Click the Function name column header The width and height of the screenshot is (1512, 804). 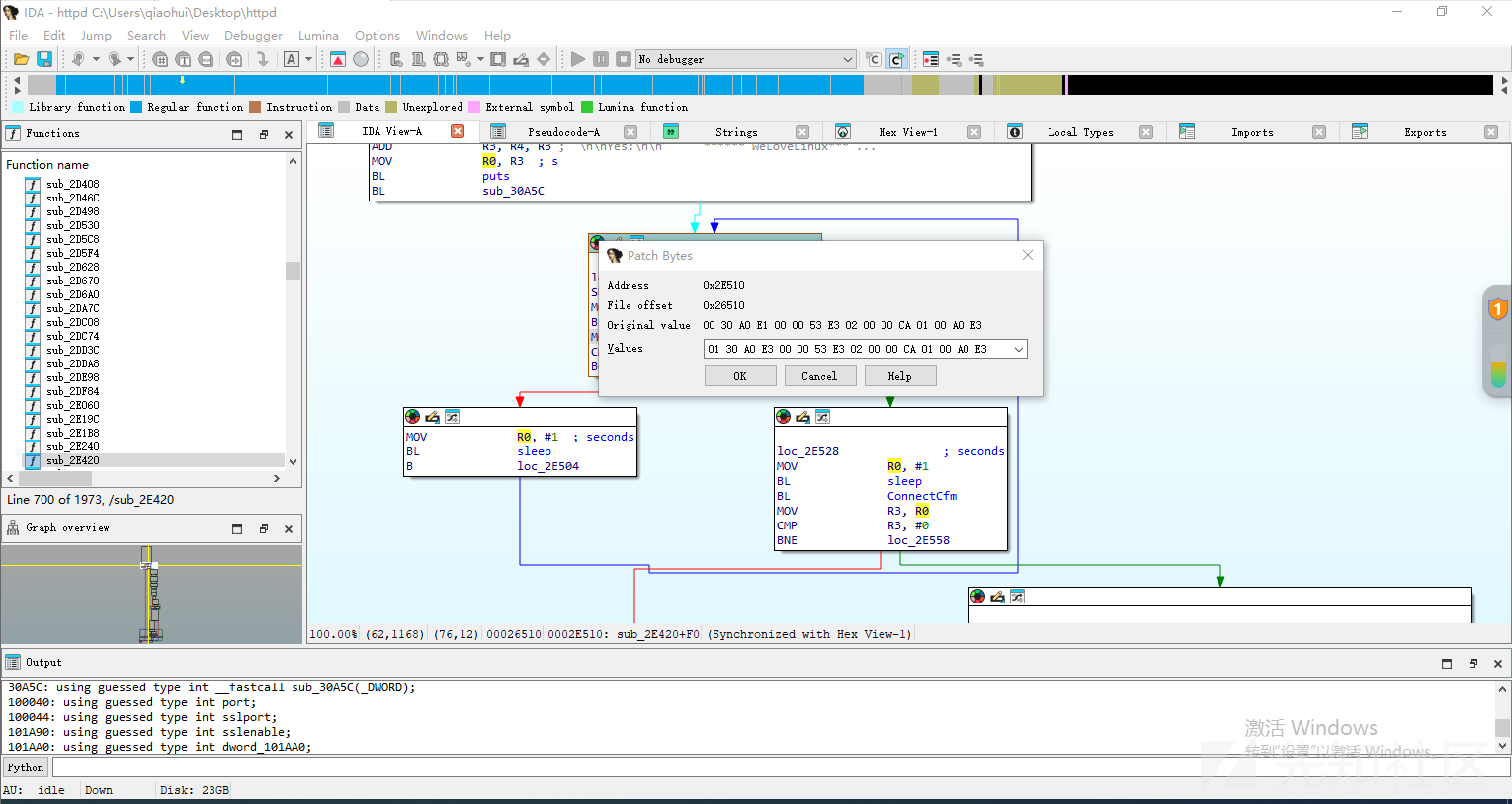tap(47, 164)
